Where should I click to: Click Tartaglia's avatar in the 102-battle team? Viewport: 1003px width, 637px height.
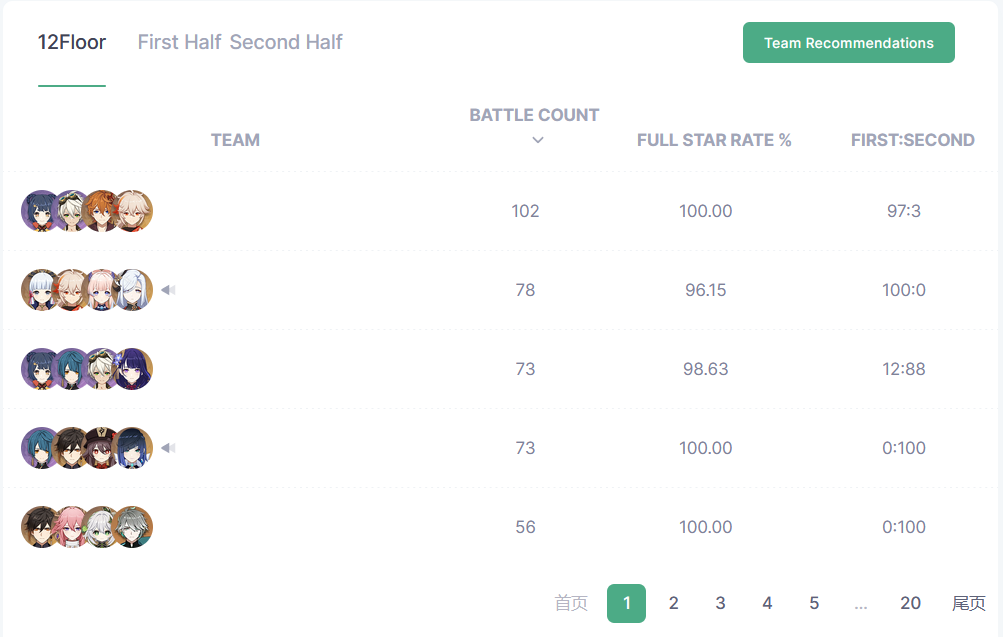[102, 211]
